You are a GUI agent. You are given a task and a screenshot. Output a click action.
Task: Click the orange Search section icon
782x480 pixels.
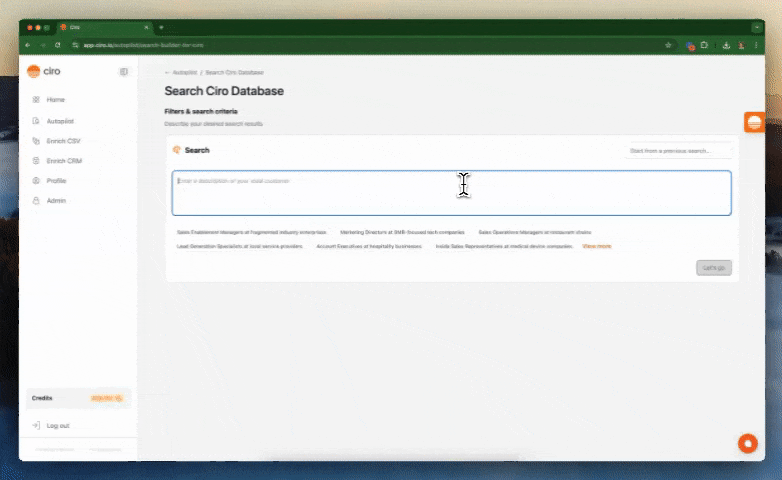[177, 150]
